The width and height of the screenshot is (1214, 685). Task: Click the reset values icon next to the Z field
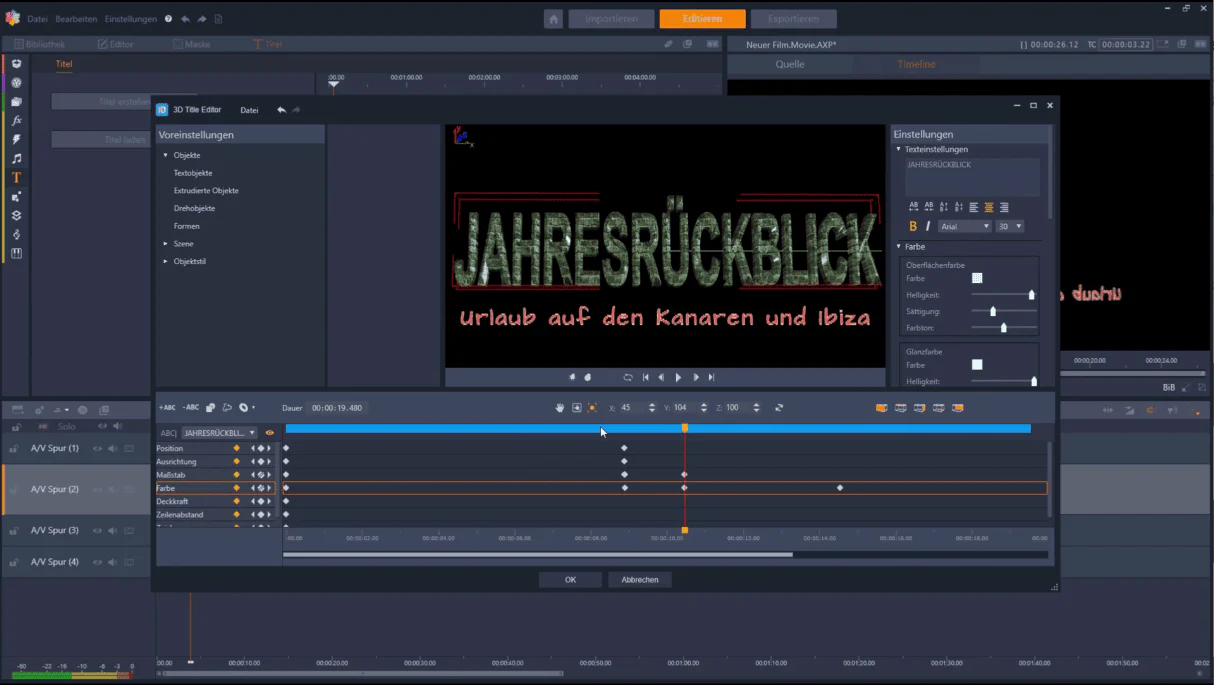[x=779, y=408]
